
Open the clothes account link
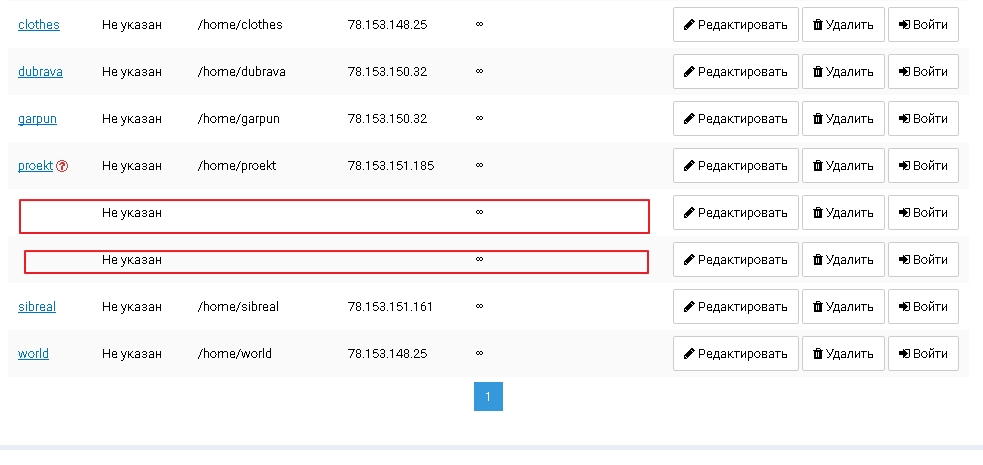tap(39, 24)
